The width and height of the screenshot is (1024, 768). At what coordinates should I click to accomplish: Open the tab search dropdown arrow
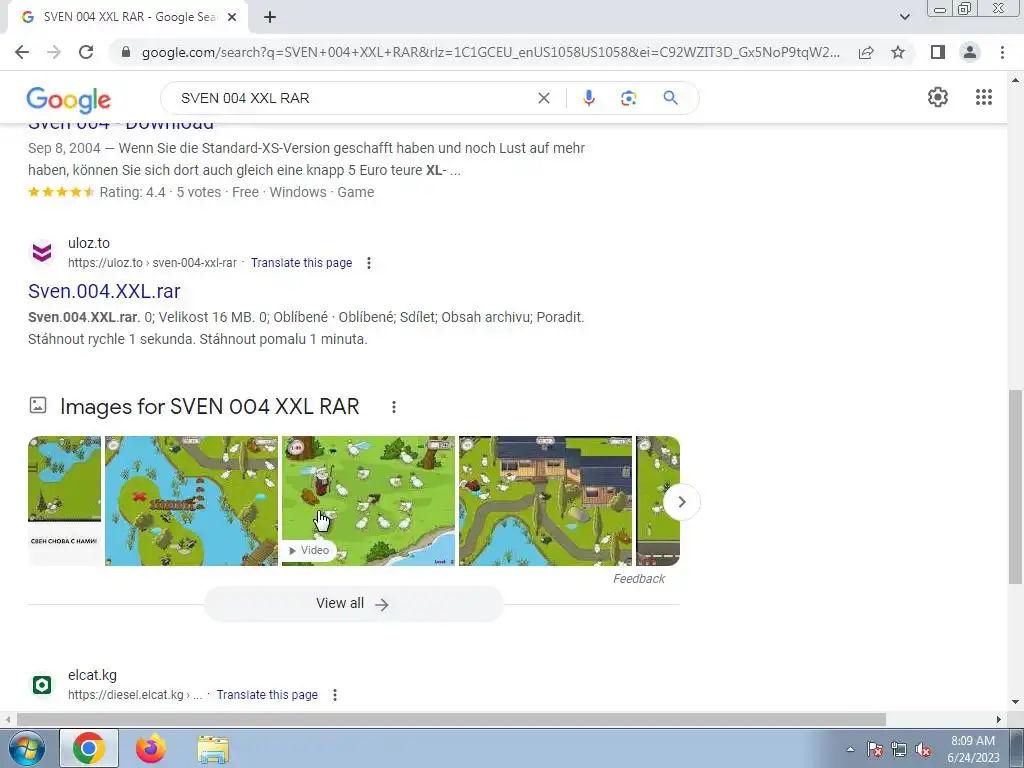click(x=904, y=17)
